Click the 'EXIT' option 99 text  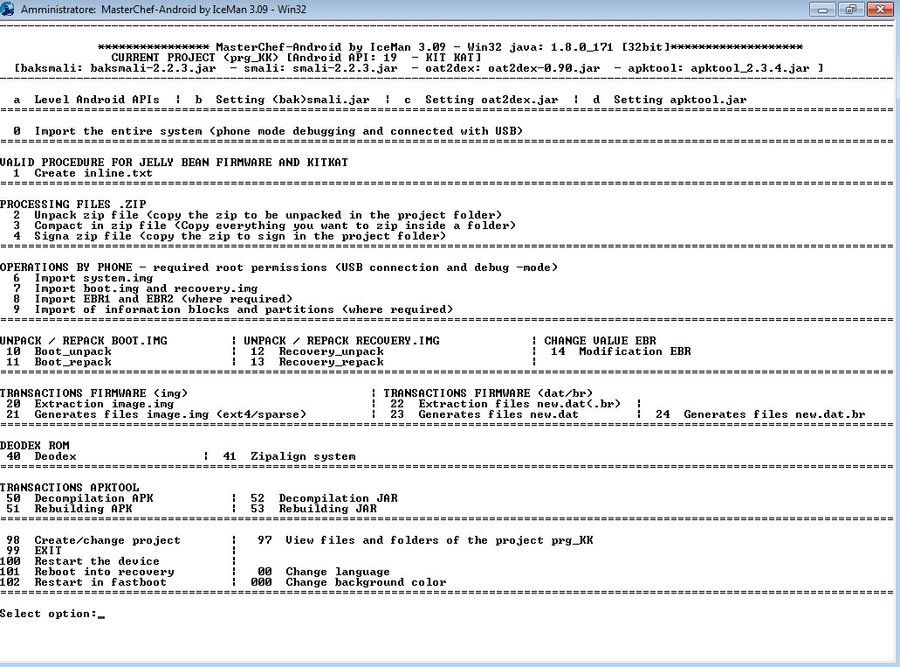click(48, 550)
